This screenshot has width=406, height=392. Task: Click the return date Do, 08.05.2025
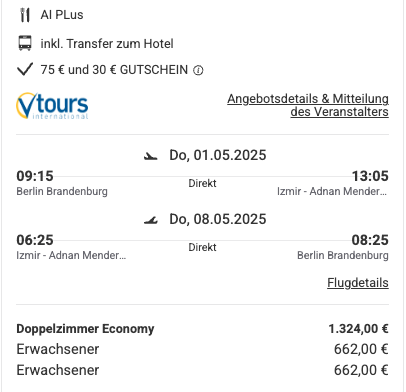pyautogui.click(x=218, y=219)
